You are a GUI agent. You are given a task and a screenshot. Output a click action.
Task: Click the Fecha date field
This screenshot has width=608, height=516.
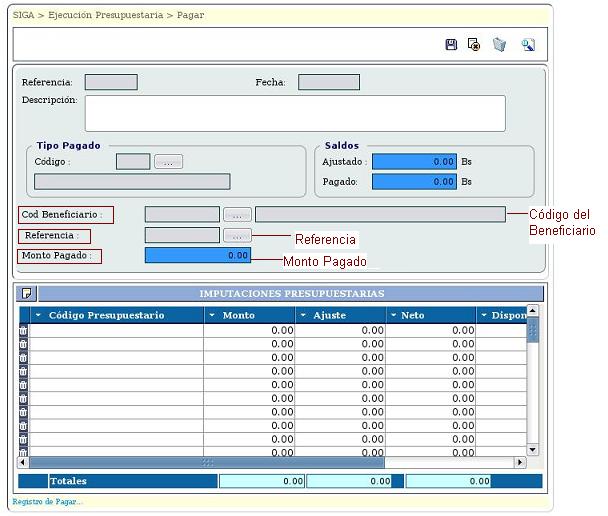click(x=328, y=82)
